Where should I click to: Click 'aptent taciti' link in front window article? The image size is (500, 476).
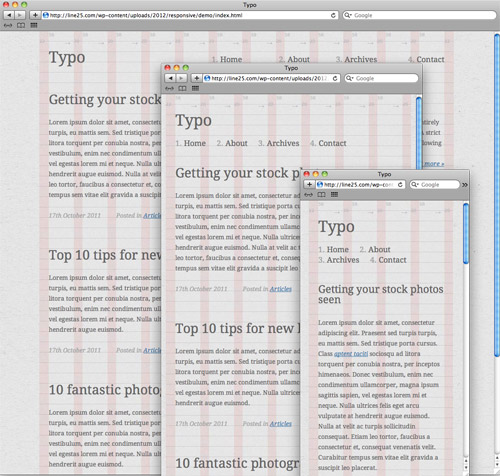click(351, 354)
